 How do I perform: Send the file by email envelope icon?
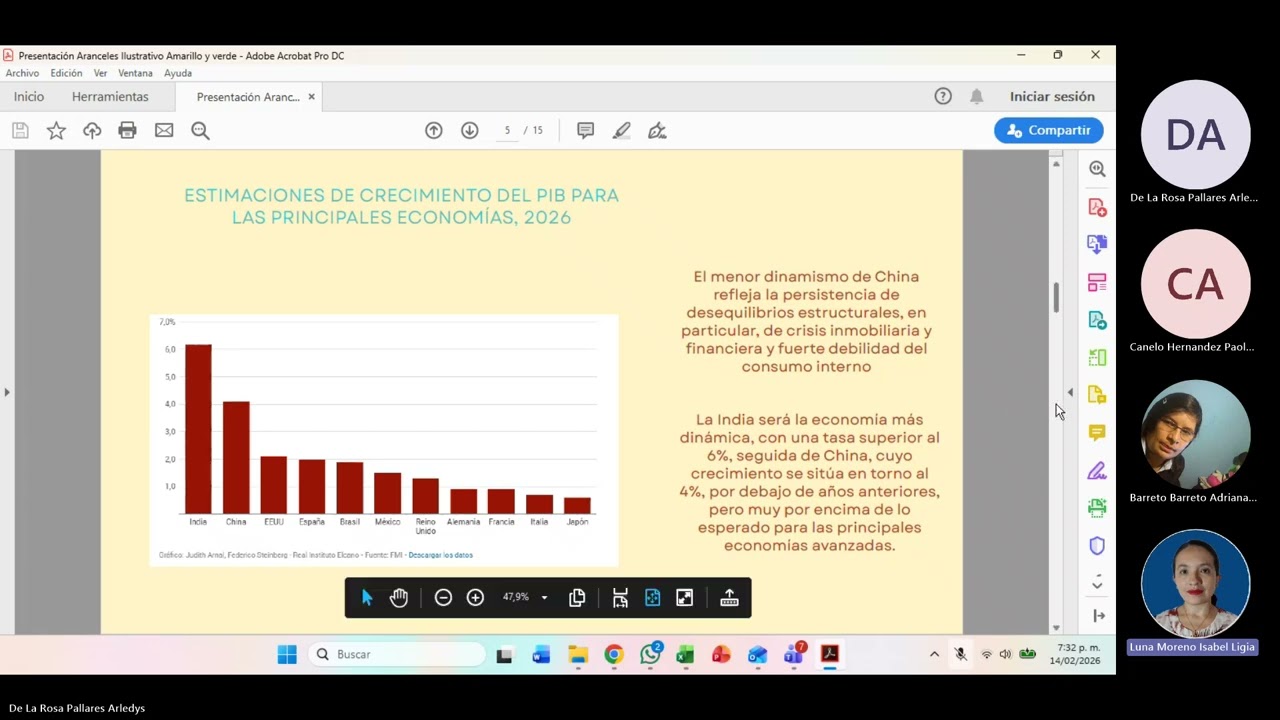point(164,130)
